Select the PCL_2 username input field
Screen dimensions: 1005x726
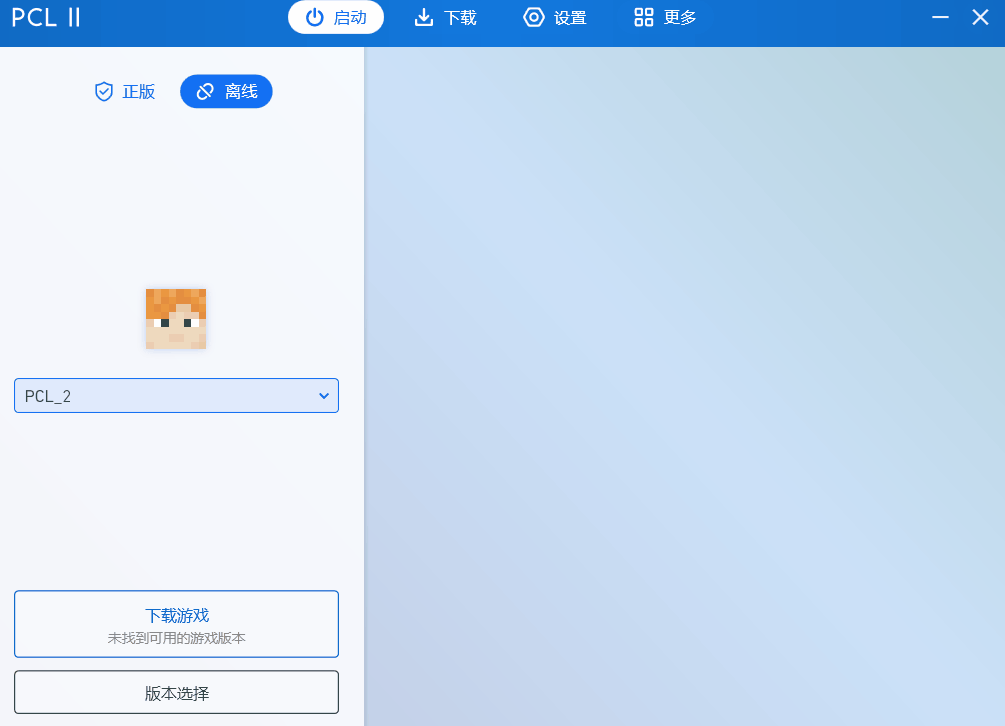point(150,395)
